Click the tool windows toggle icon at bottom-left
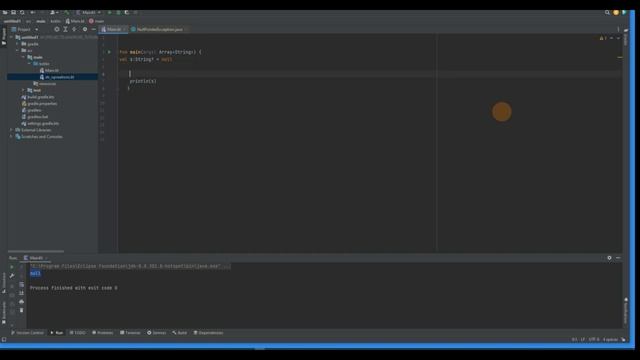Screen dimensions: 640x360 4,340
